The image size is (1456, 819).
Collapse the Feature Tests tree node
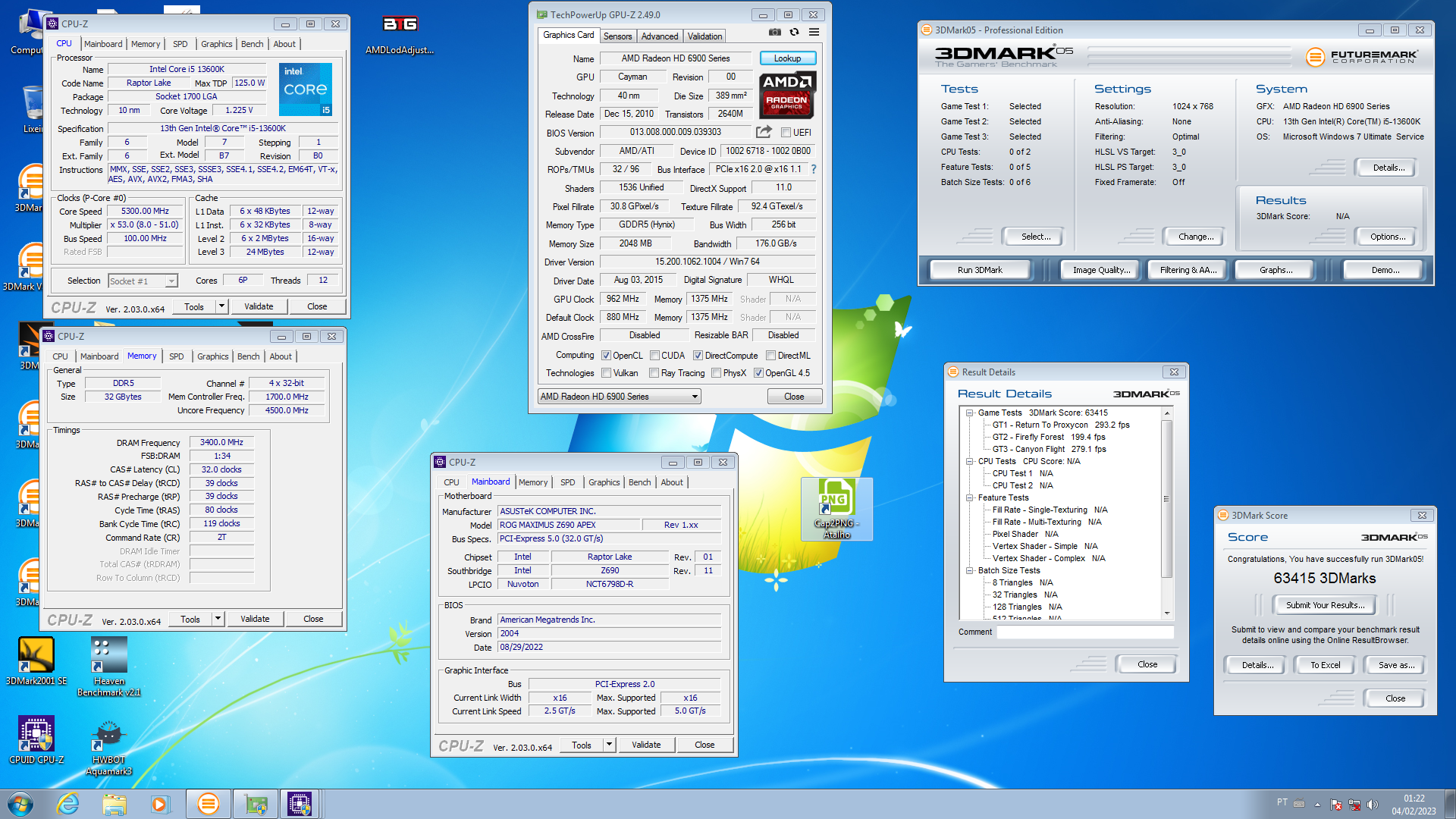969,498
